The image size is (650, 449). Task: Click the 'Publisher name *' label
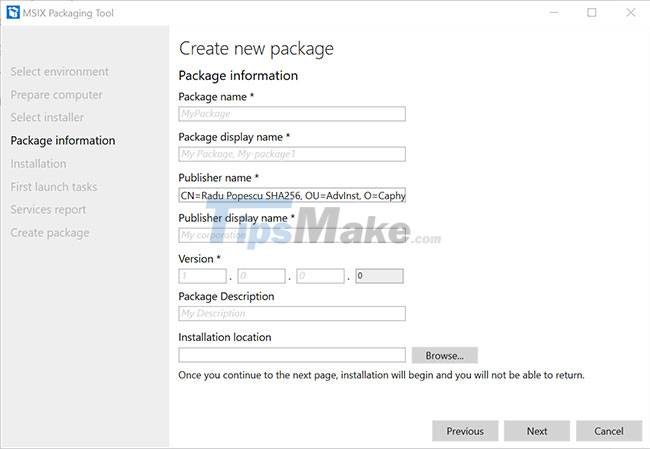click(x=218, y=178)
